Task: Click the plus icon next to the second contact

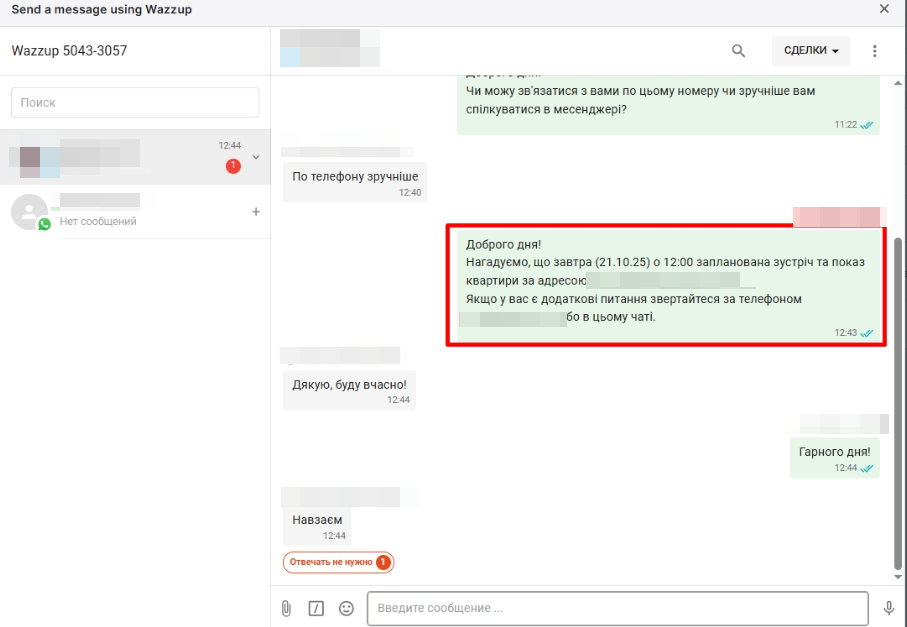Action: pos(256,212)
